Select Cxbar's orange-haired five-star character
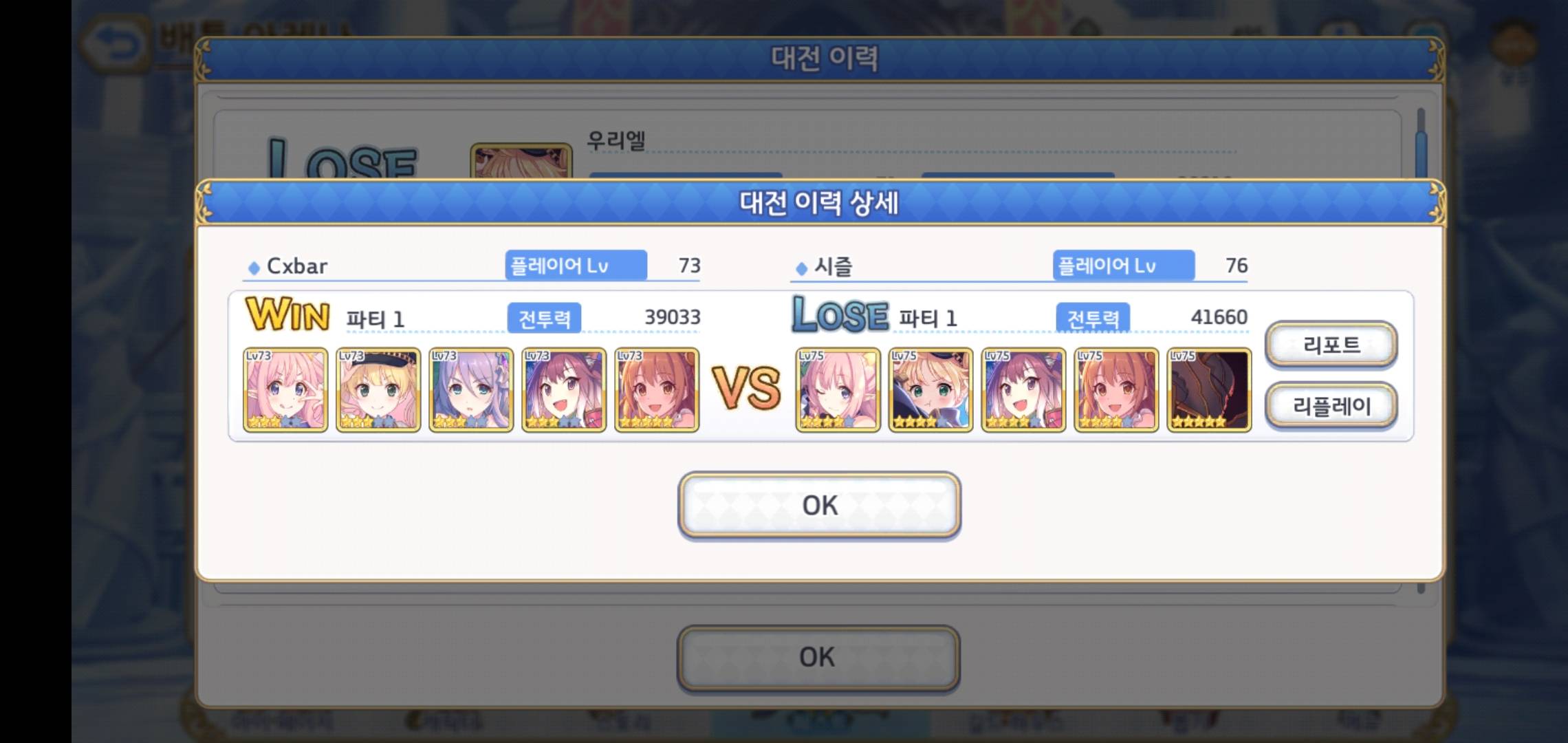 coord(657,389)
